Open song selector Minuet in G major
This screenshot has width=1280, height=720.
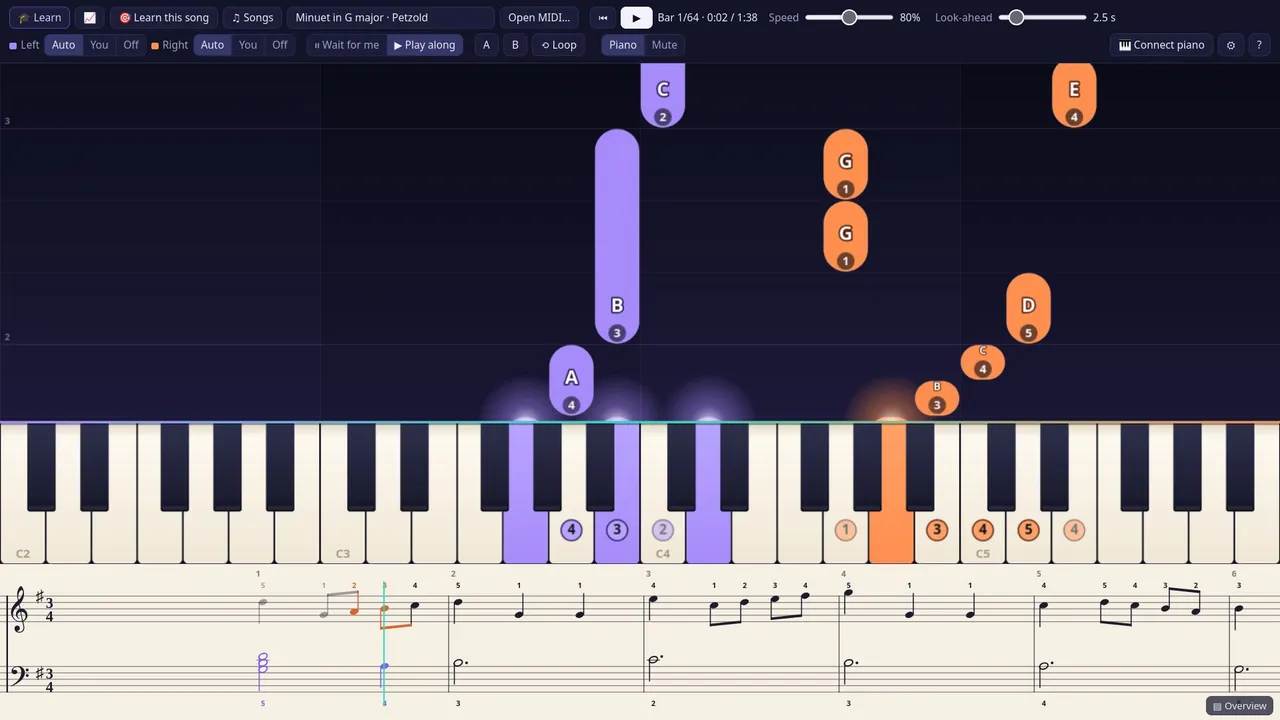coord(390,17)
